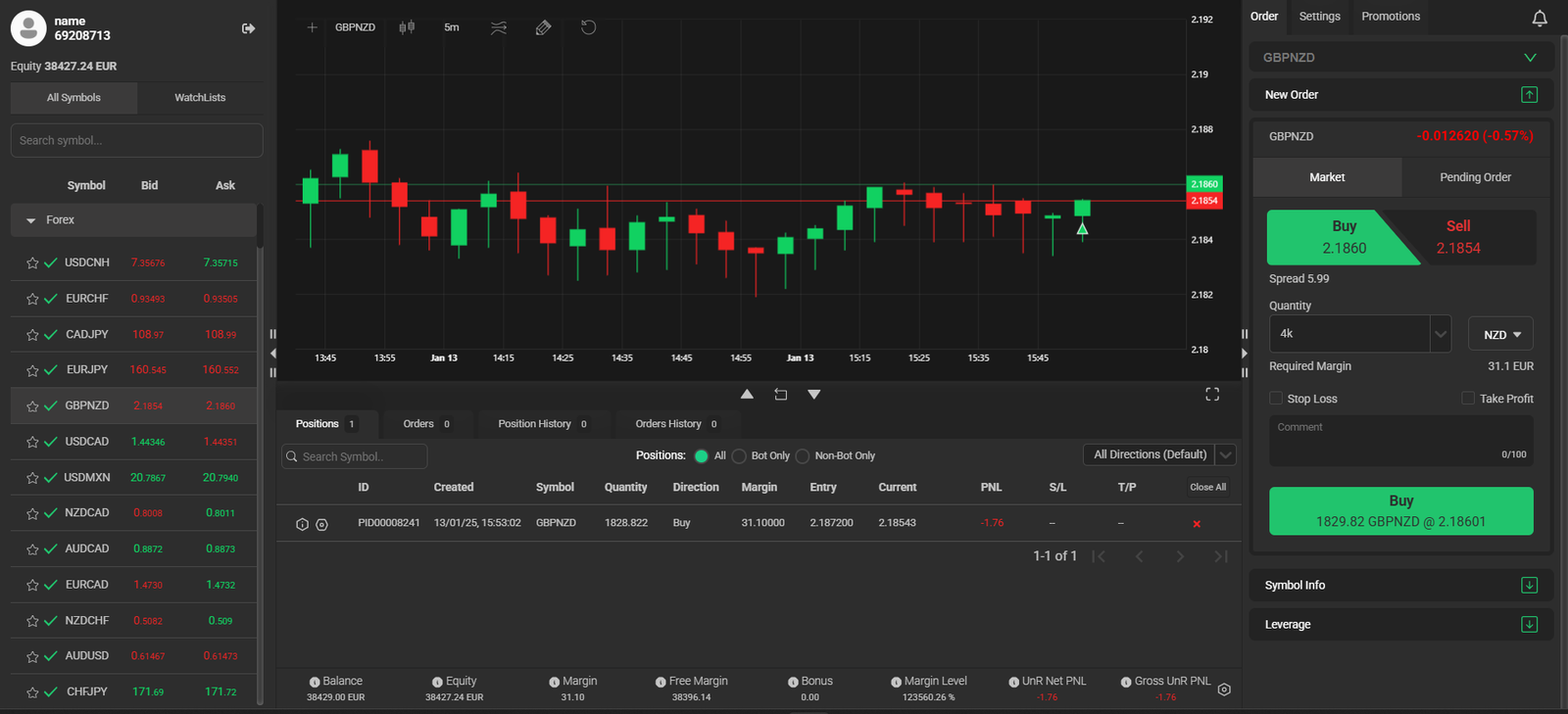Open the chart indicators icon

tap(499, 27)
